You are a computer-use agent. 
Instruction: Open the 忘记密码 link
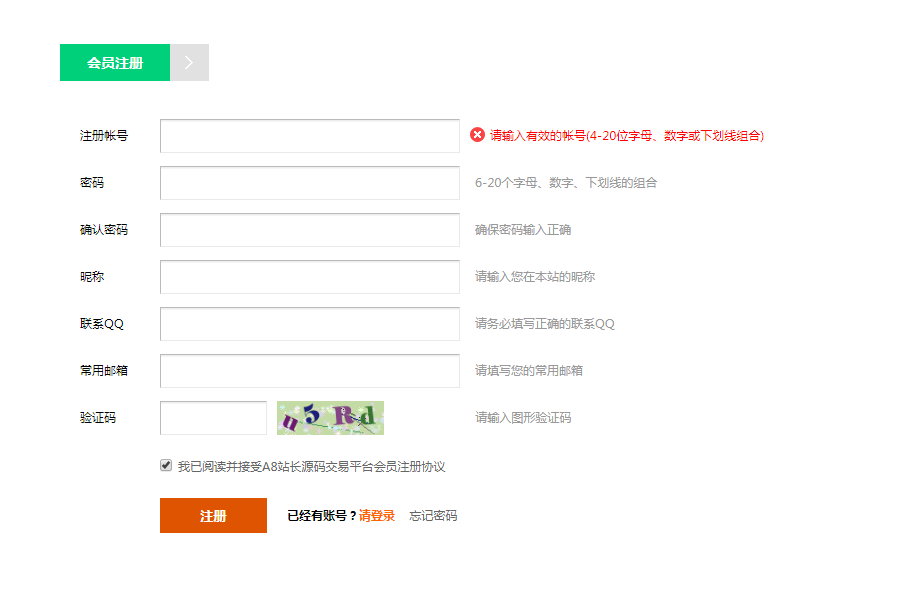(433, 516)
